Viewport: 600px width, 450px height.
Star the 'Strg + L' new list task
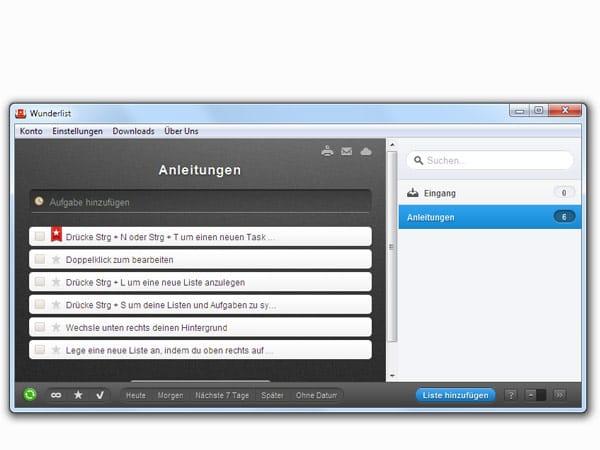pyautogui.click(x=56, y=282)
